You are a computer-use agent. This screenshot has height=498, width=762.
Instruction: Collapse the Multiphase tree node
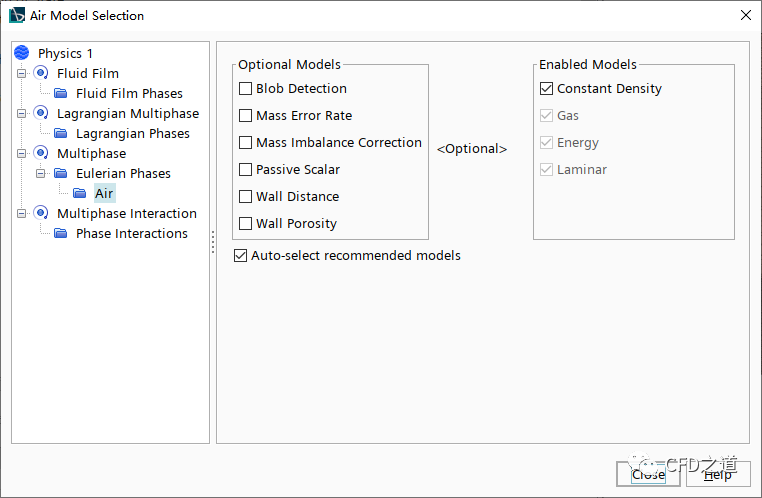20,153
